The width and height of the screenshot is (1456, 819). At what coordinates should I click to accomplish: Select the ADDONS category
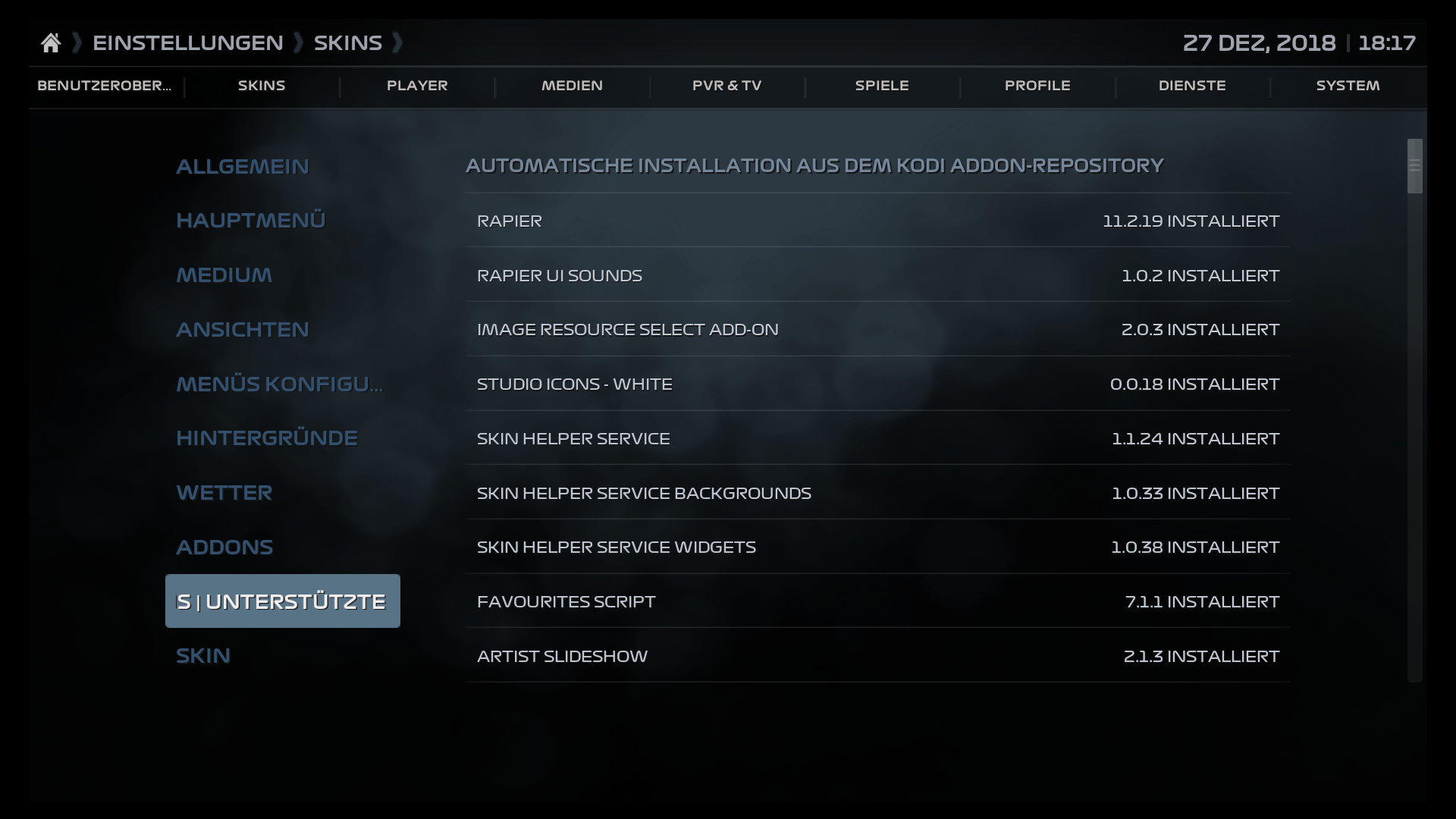coord(224,547)
